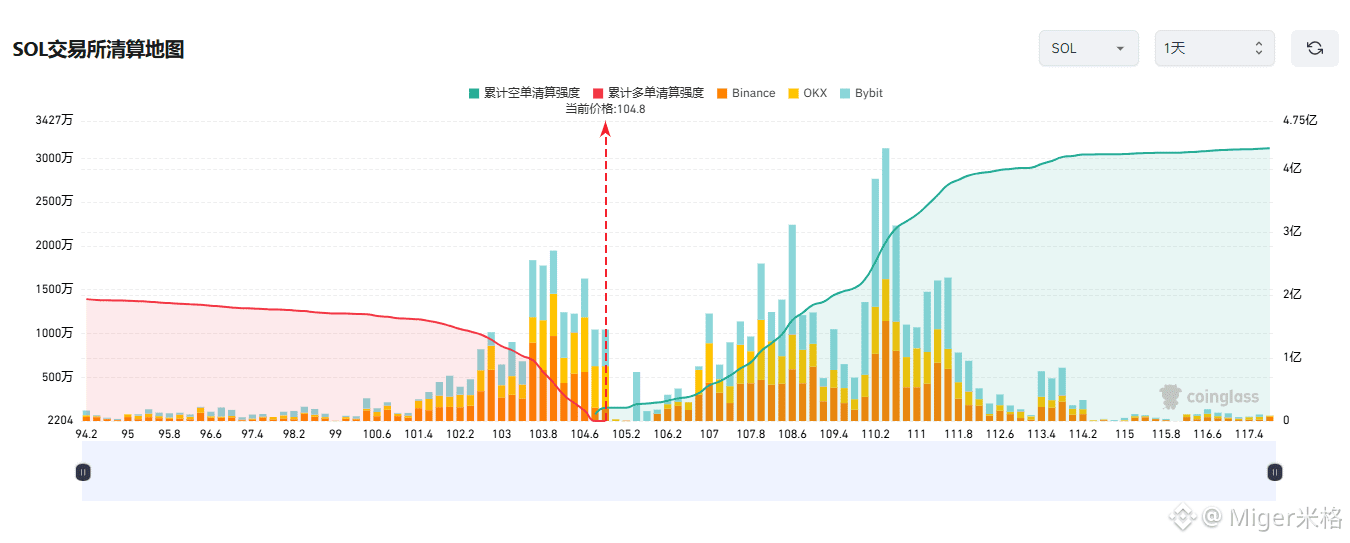Screen dimensions: 1350x543
Task: Click the refresh icon button
Action: point(1315,48)
